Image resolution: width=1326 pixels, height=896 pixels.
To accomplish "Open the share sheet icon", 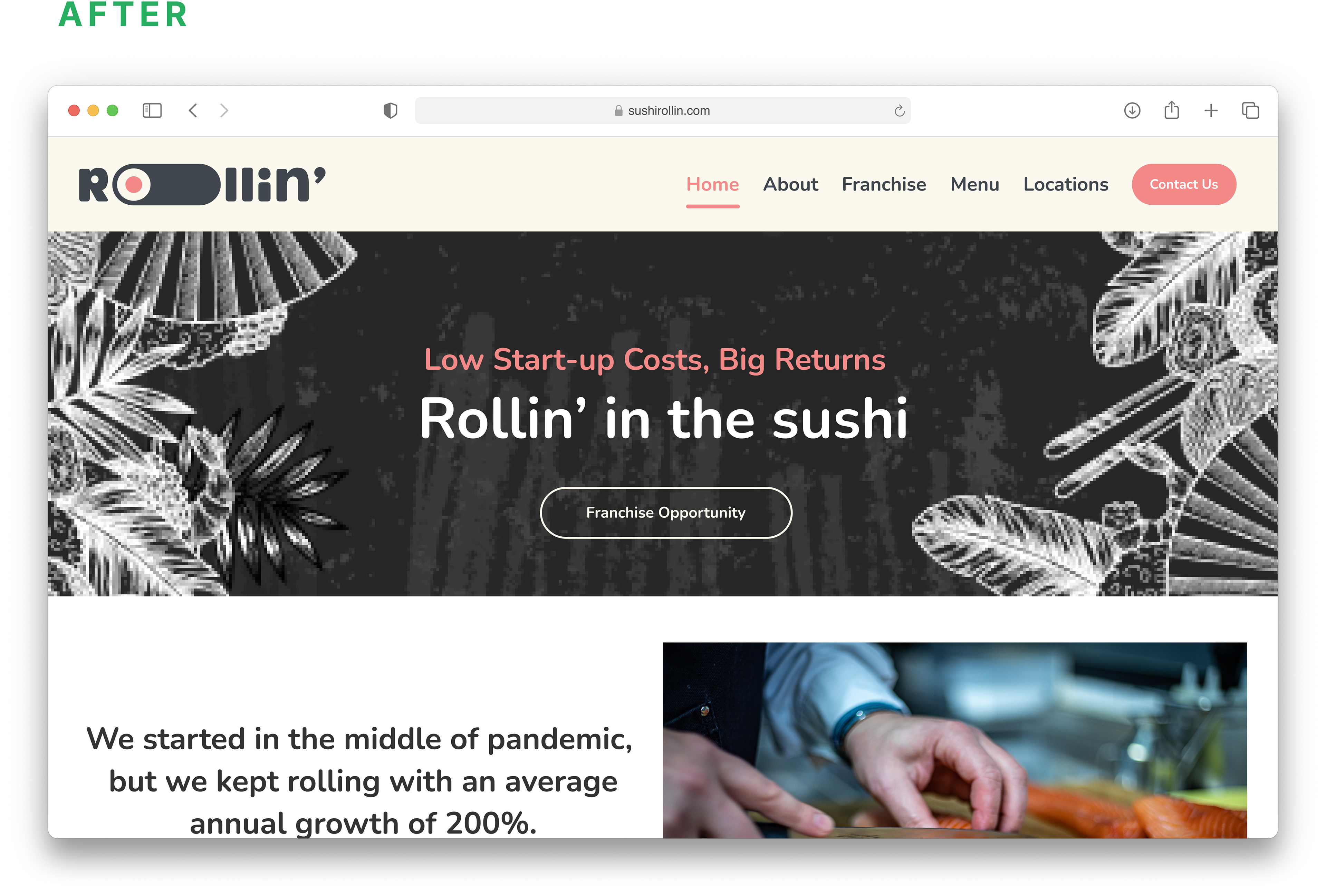I will (x=1171, y=109).
